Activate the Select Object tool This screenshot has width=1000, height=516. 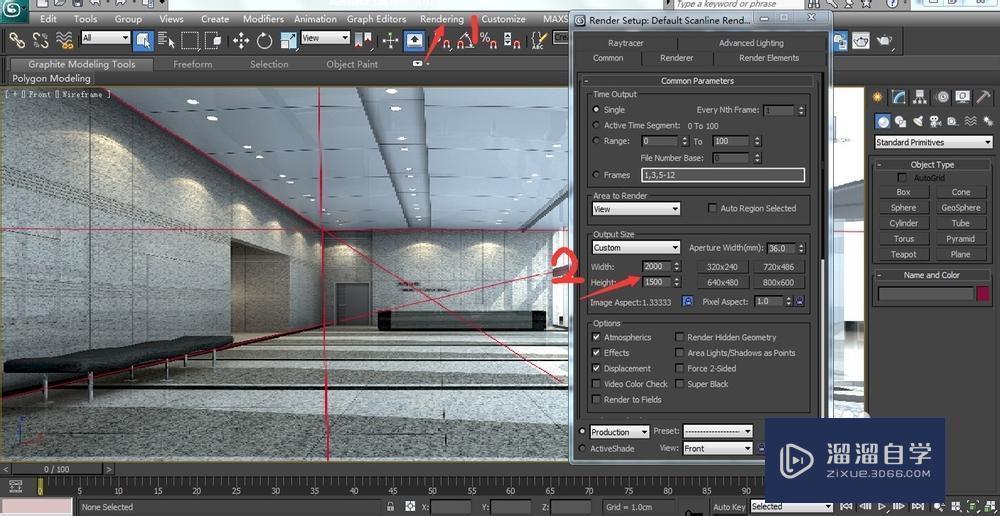[143, 41]
